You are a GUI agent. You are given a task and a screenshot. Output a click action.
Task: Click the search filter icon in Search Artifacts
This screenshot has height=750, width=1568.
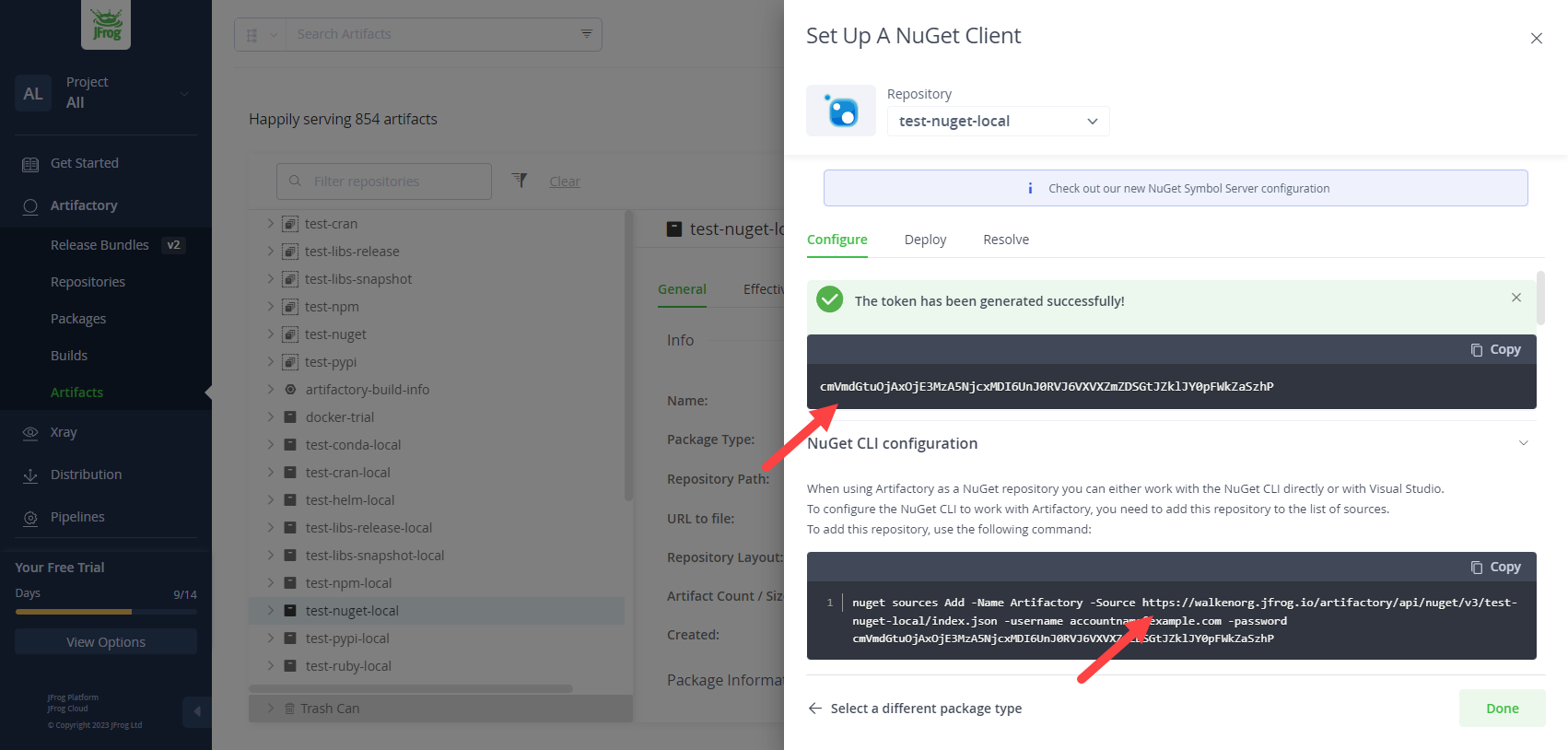(x=586, y=34)
